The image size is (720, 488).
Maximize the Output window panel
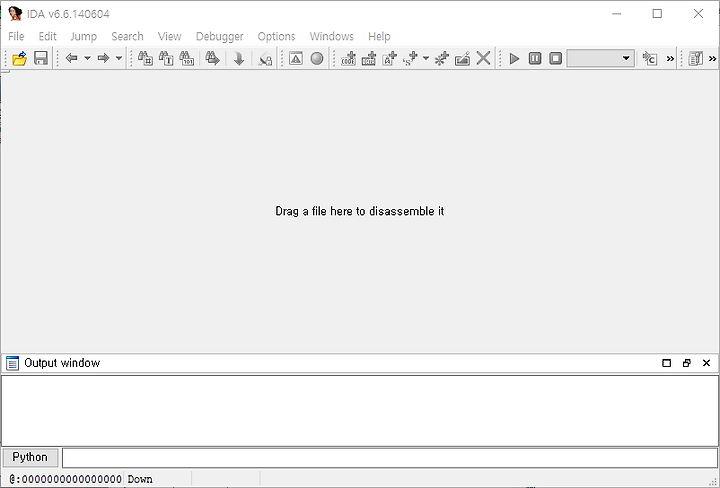click(667, 363)
